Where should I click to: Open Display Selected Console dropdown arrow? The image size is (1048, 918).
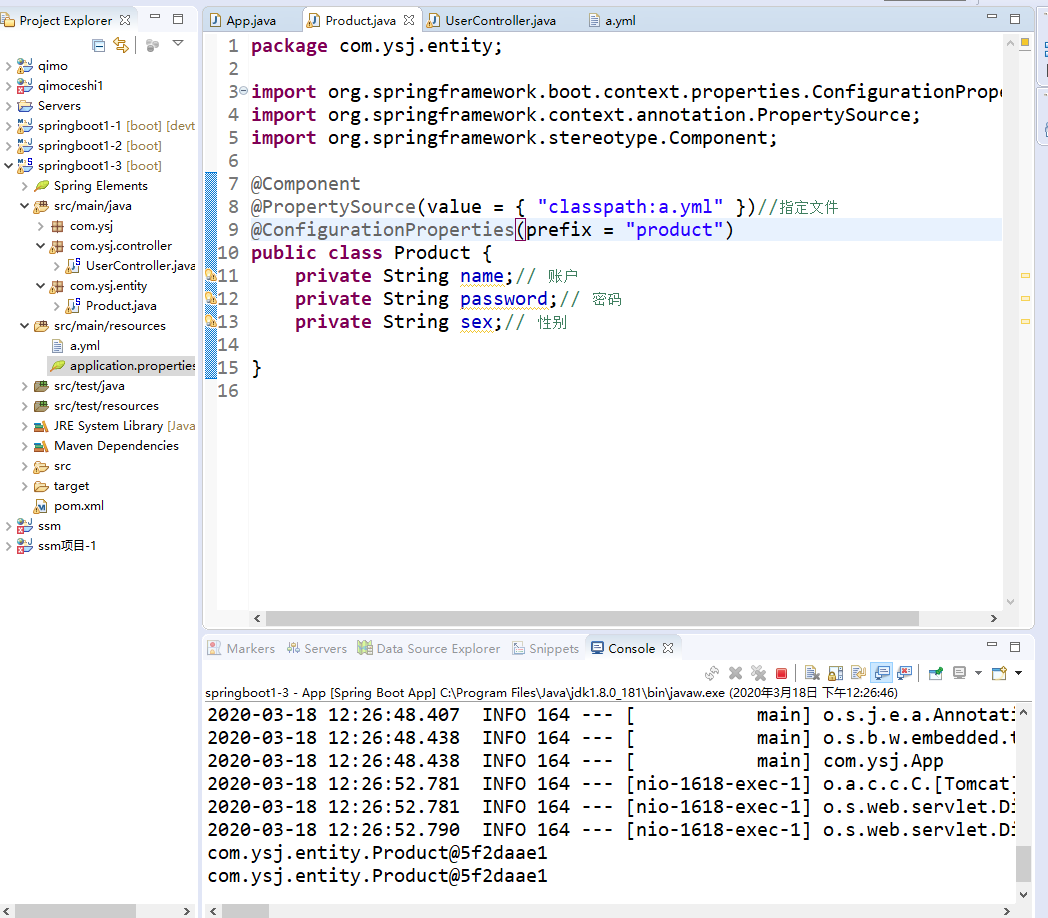(x=978, y=673)
